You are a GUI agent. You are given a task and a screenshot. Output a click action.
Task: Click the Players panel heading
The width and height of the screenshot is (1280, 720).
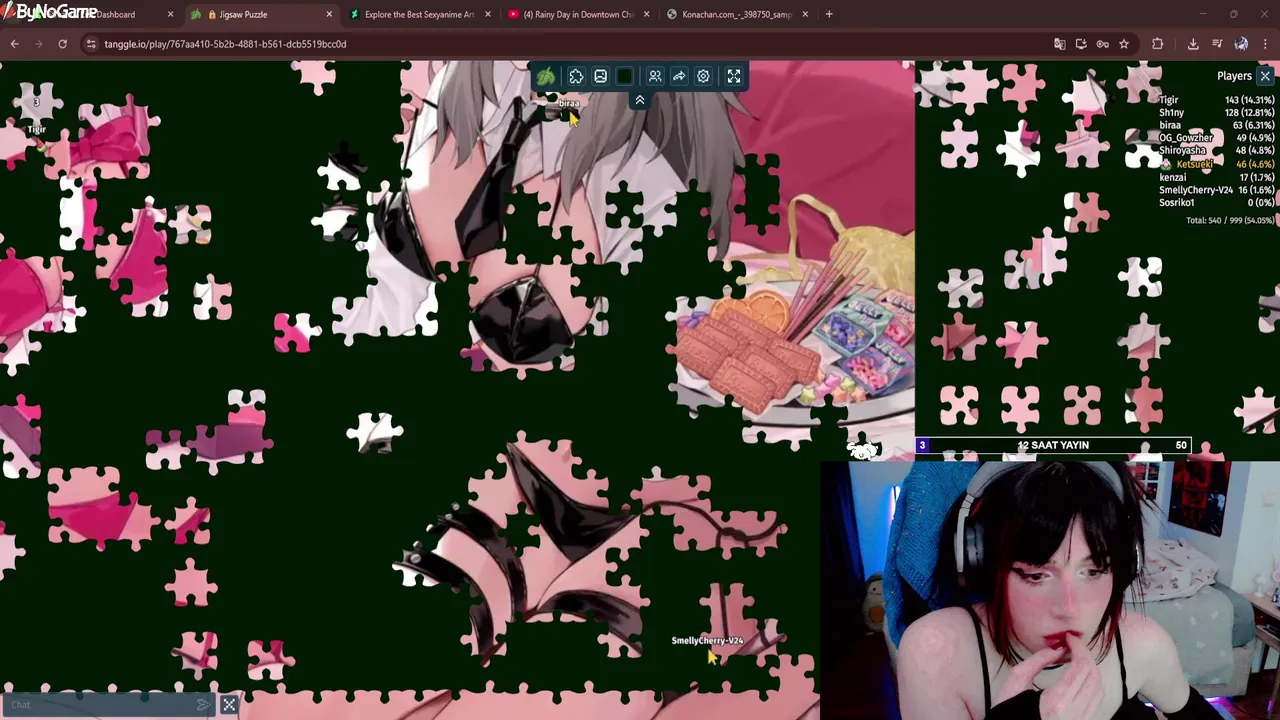(x=1234, y=76)
